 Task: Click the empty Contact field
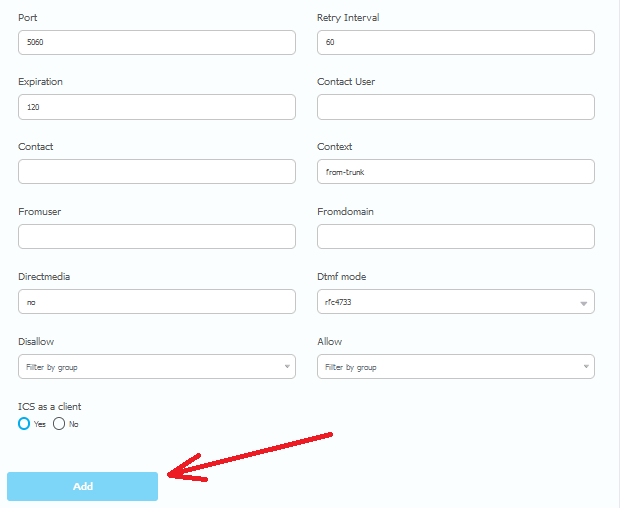156,172
